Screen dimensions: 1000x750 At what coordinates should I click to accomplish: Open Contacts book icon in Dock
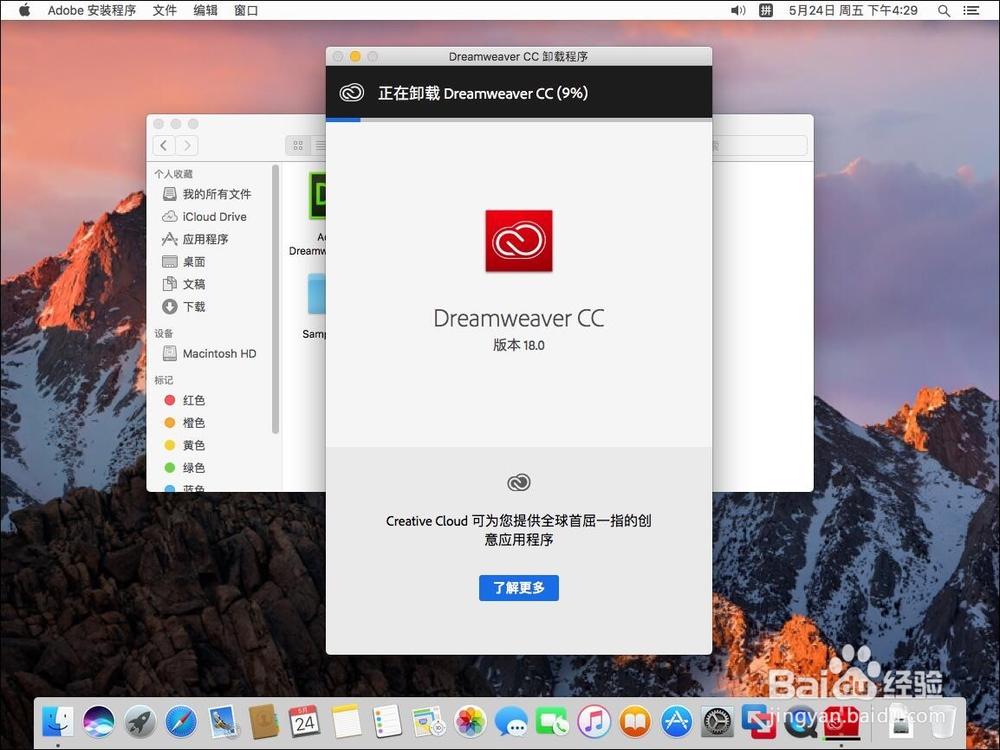click(x=263, y=722)
